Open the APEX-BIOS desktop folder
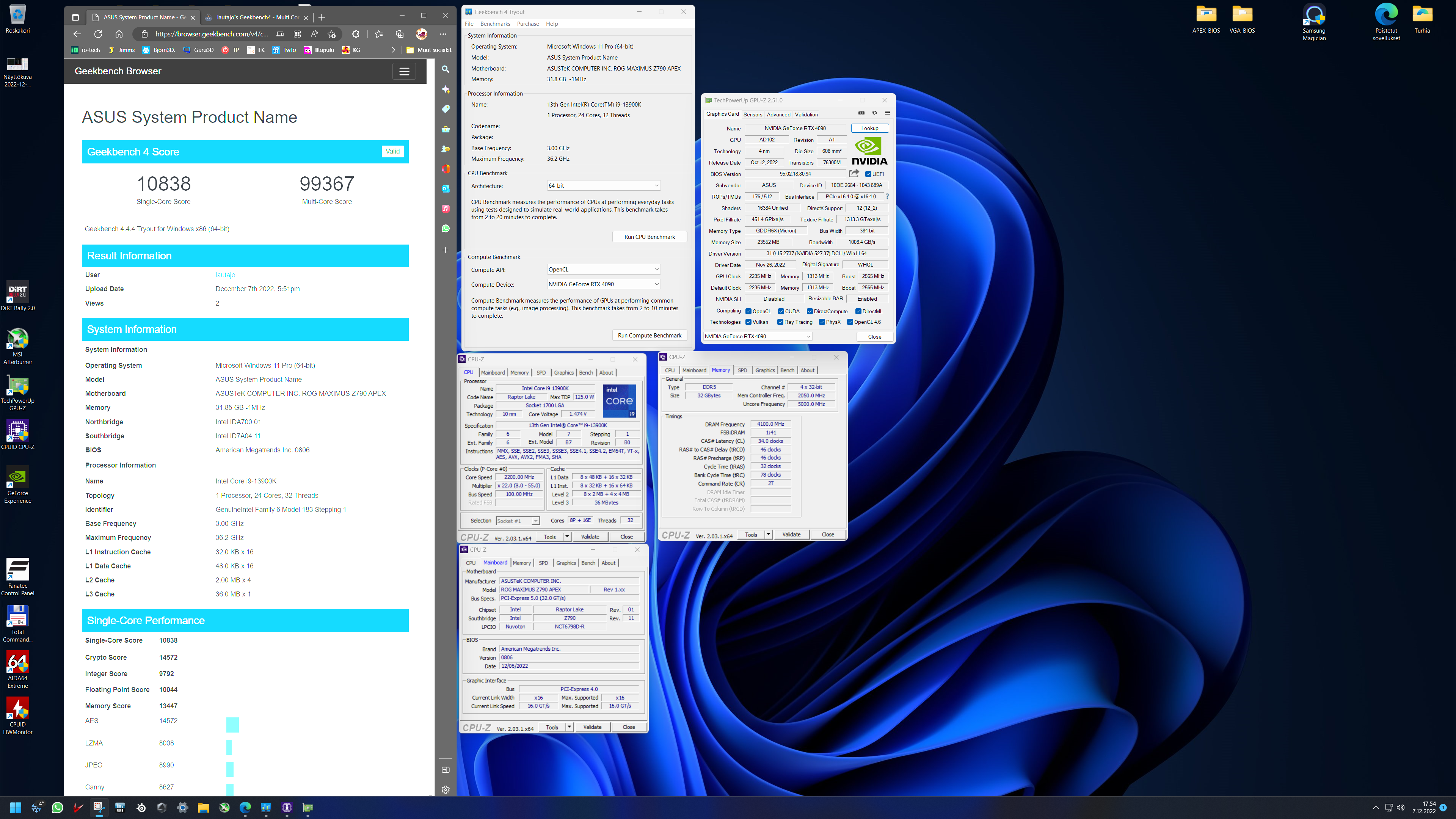 click(1206, 19)
